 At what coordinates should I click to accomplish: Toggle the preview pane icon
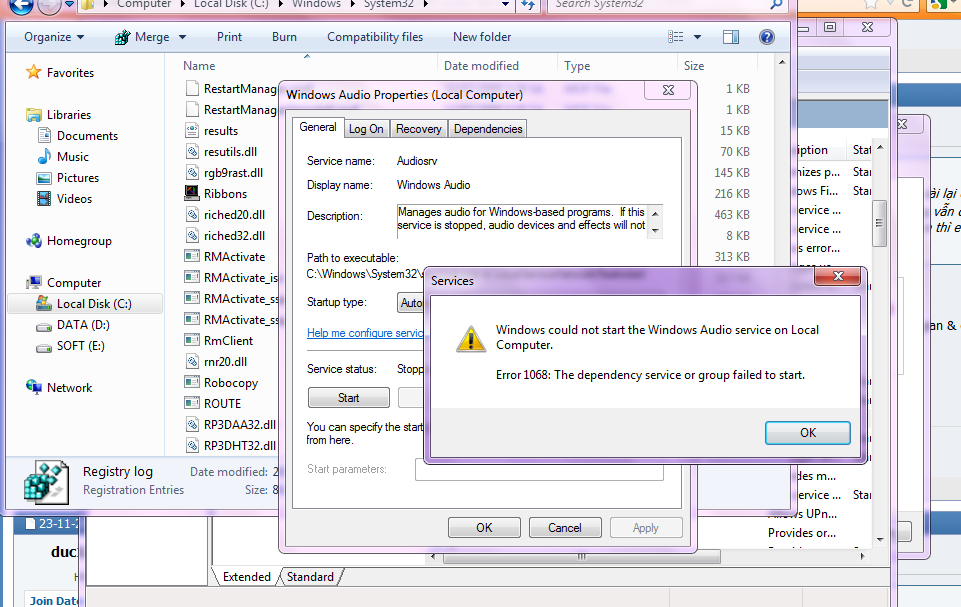[731, 37]
